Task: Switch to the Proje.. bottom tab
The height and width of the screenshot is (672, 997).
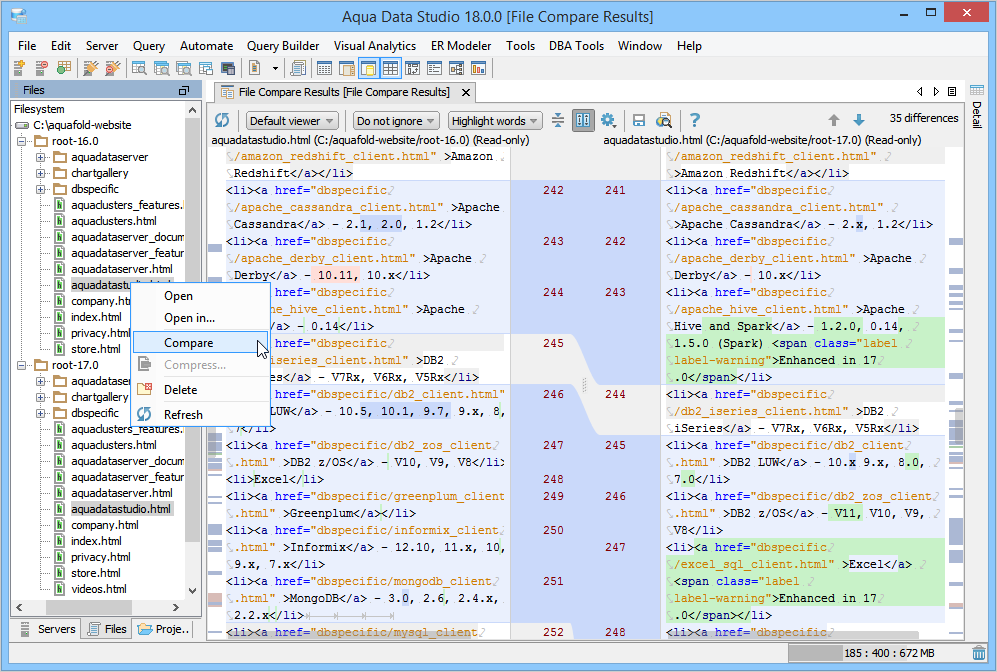Action: 163,629
